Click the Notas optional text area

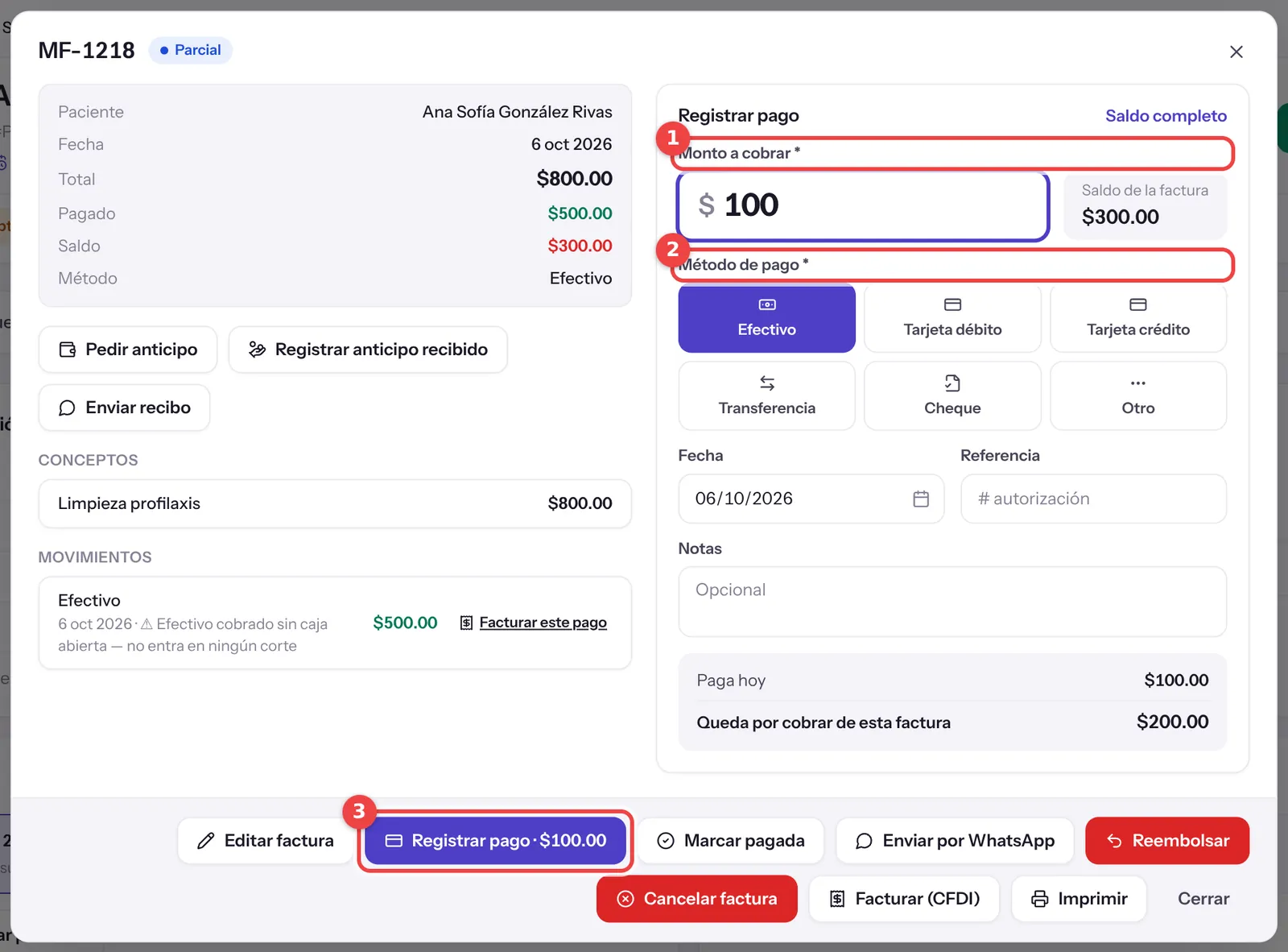(x=952, y=602)
